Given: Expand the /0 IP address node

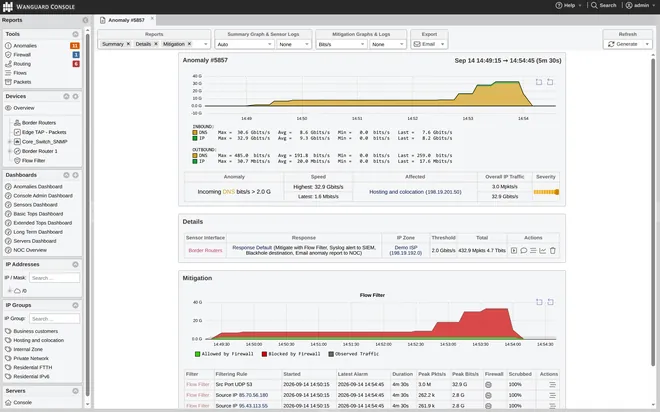Looking at the screenshot, I should (9, 291).
